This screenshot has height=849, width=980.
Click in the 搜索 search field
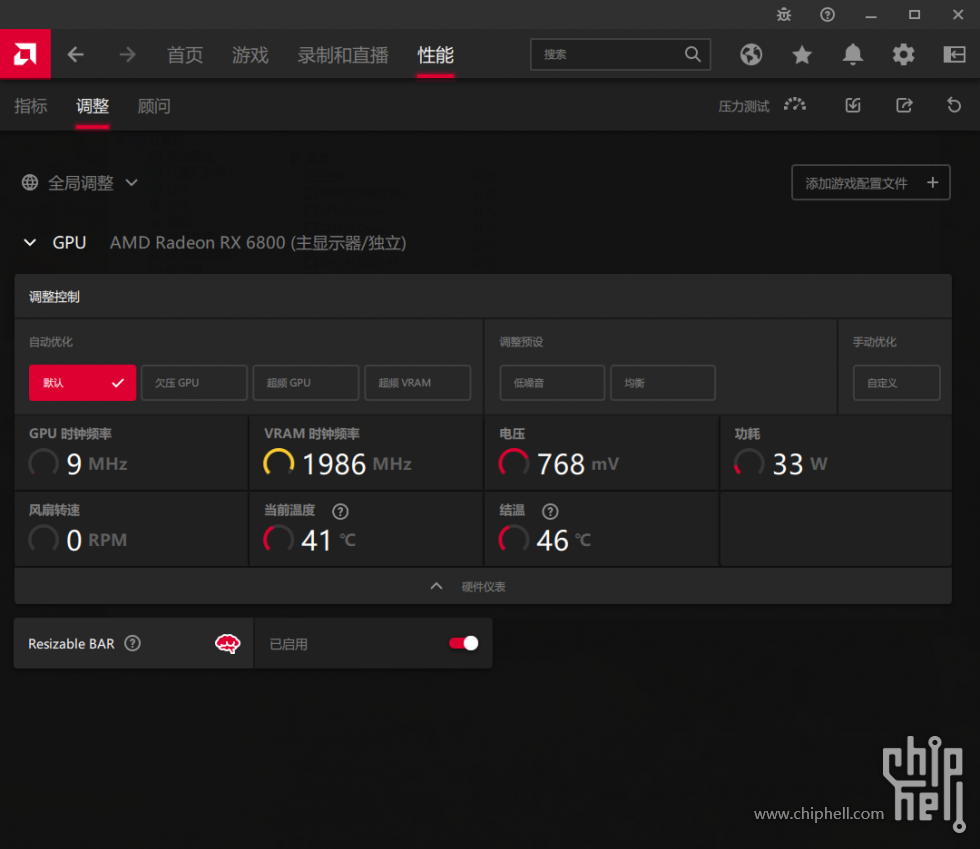(x=620, y=54)
